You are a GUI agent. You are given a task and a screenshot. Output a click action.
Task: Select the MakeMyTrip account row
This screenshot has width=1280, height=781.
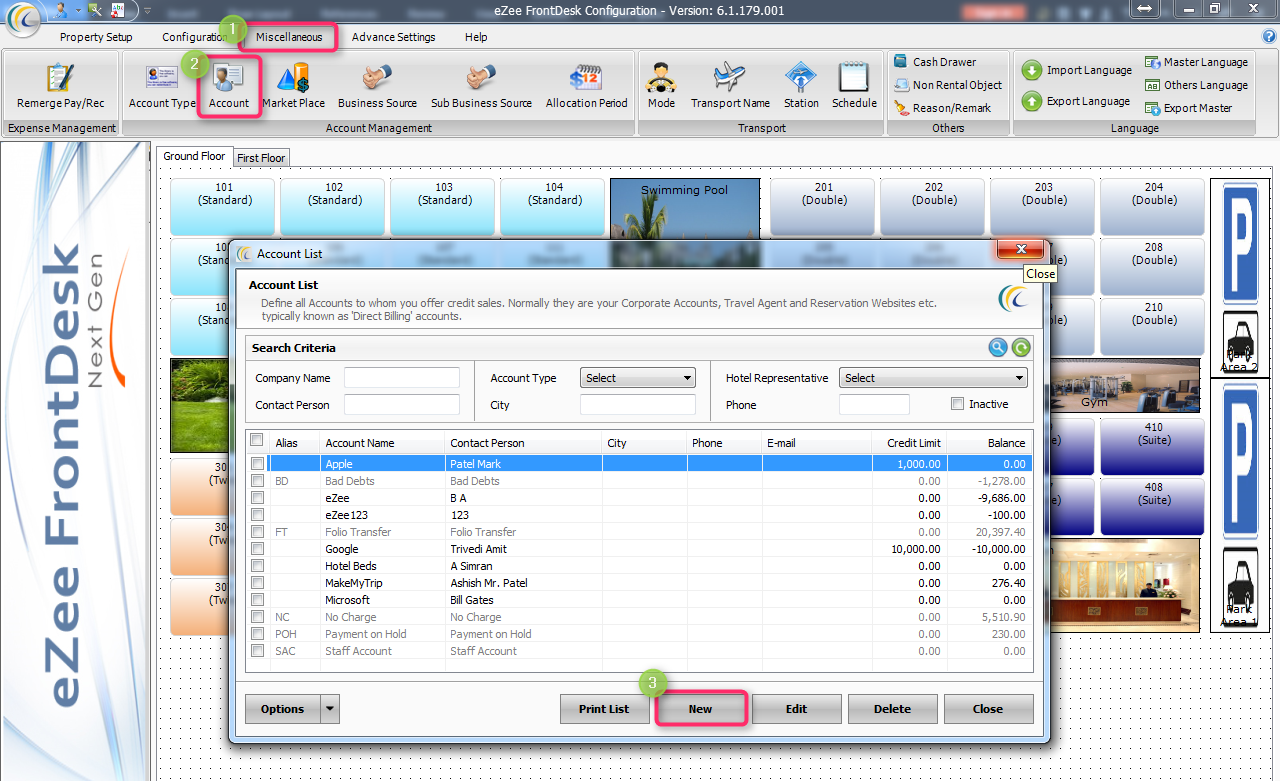(x=638, y=583)
